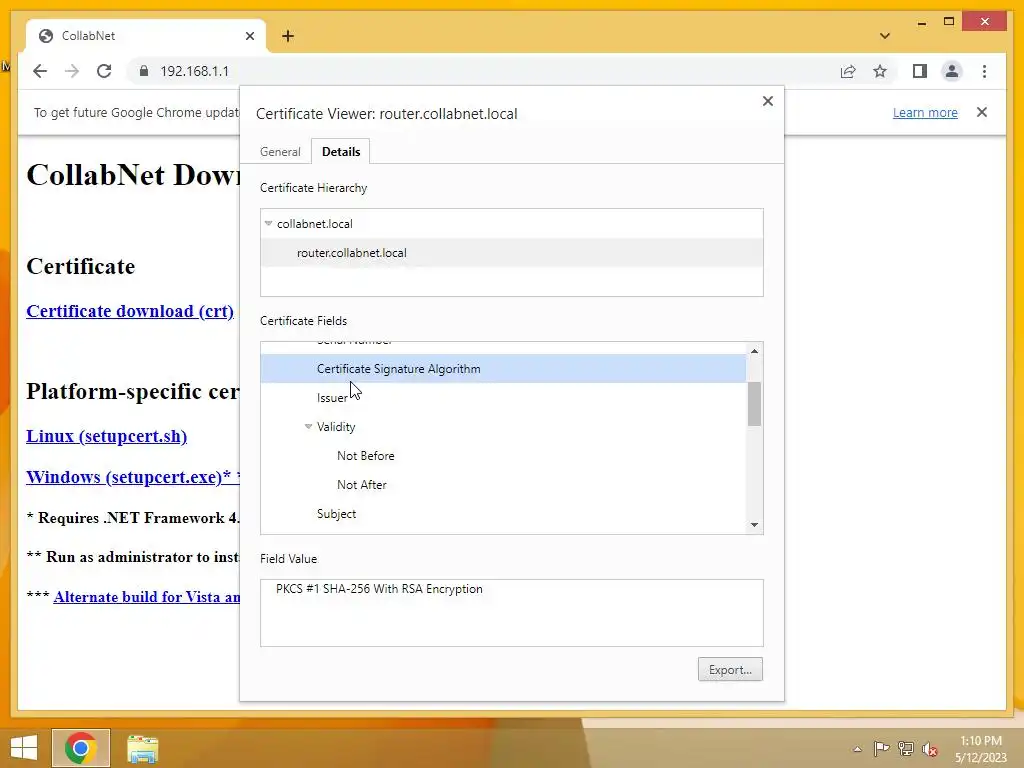Select the Issuer certificate field
The height and width of the screenshot is (768, 1024).
(x=503, y=398)
